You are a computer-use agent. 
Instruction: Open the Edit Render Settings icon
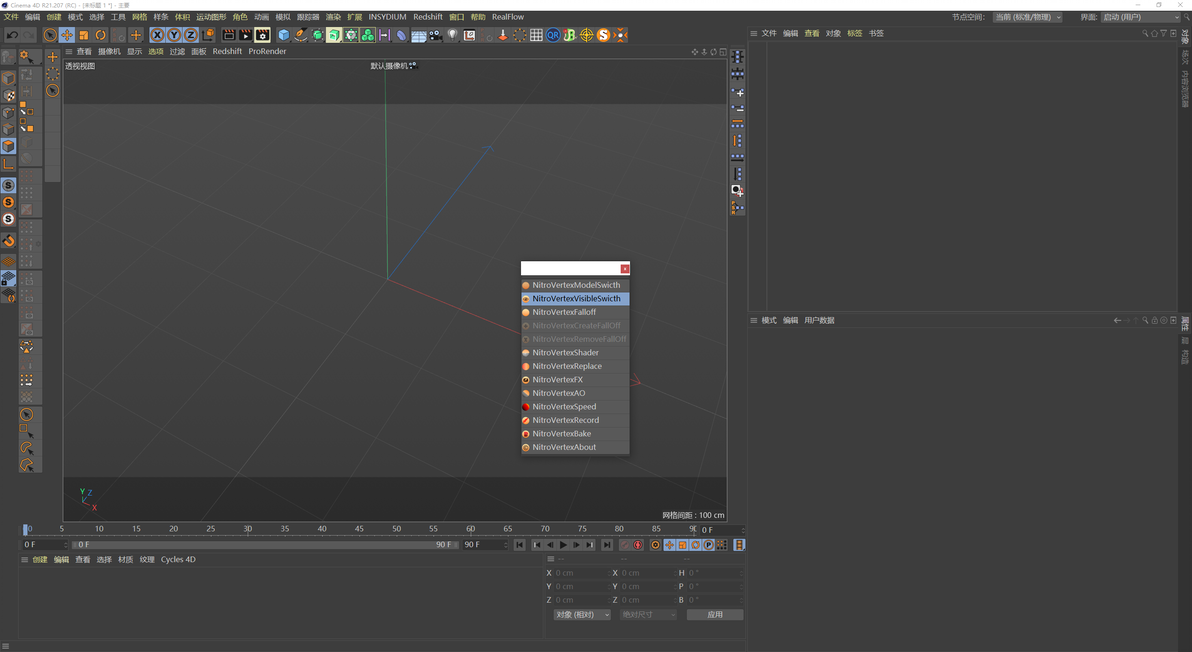click(x=262, y=35)
